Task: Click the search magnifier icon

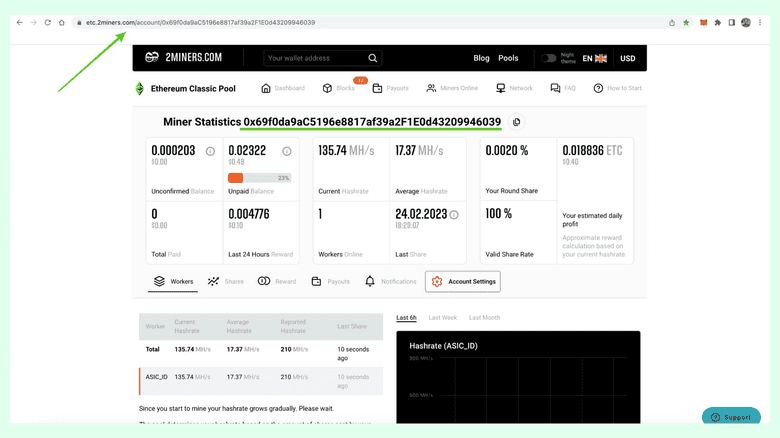Action: (x=373, y=58)
